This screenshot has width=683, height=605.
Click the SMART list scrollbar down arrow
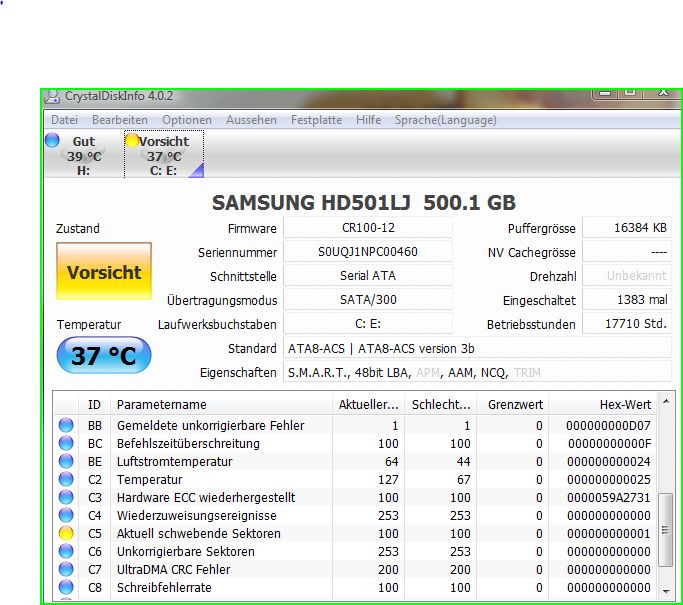pos(666,591)
